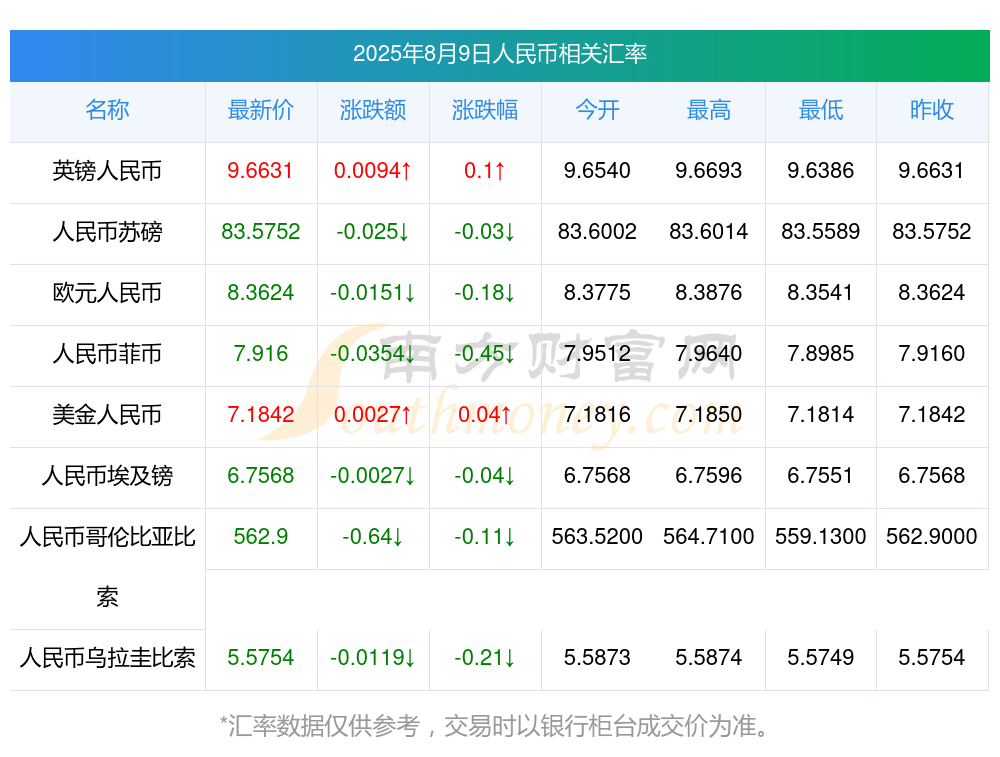Click change value 0.0094↑
1000x757 pixels.
373,171
